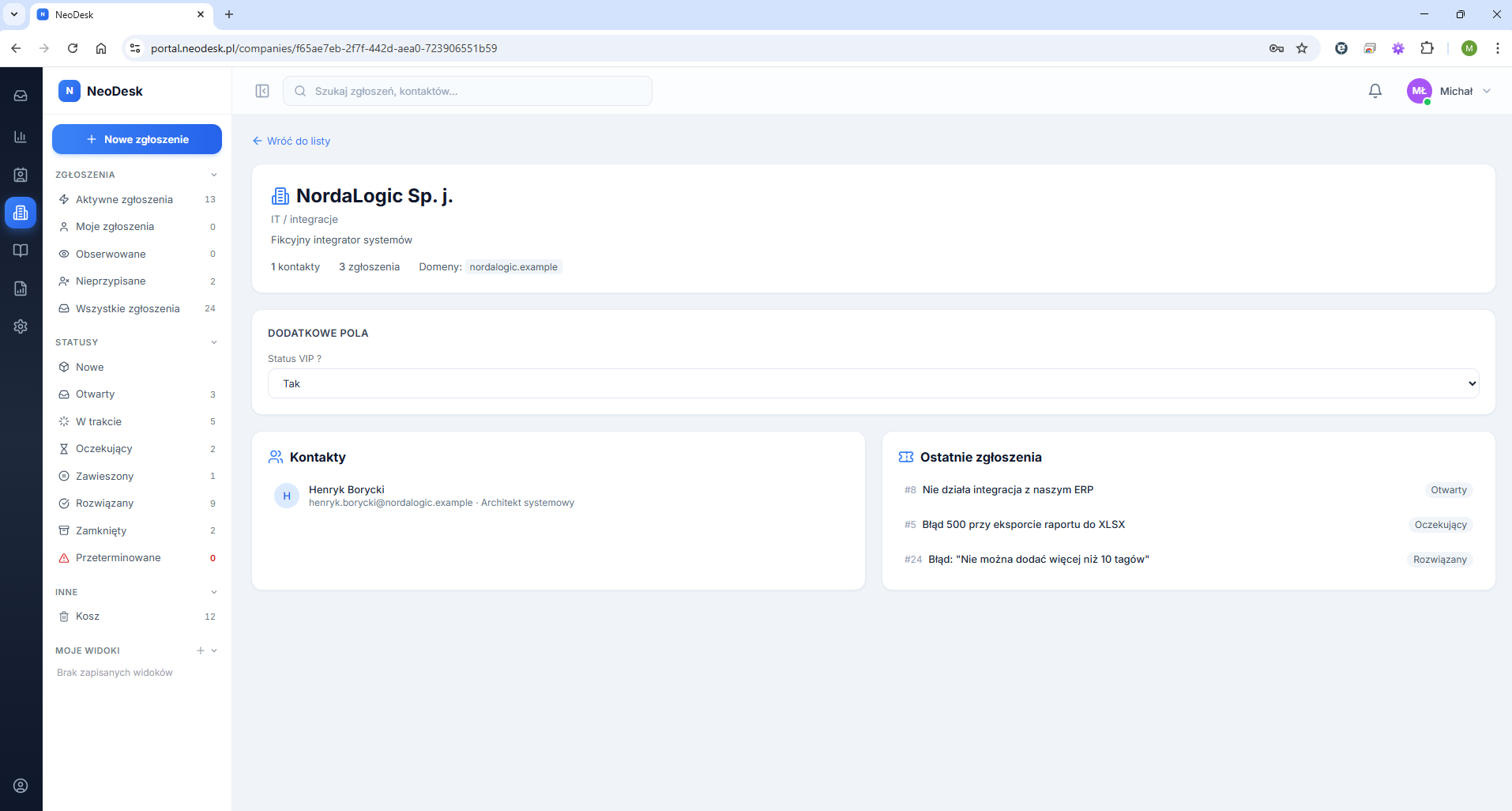Click the browser back arrow

[x=16, y=48]
